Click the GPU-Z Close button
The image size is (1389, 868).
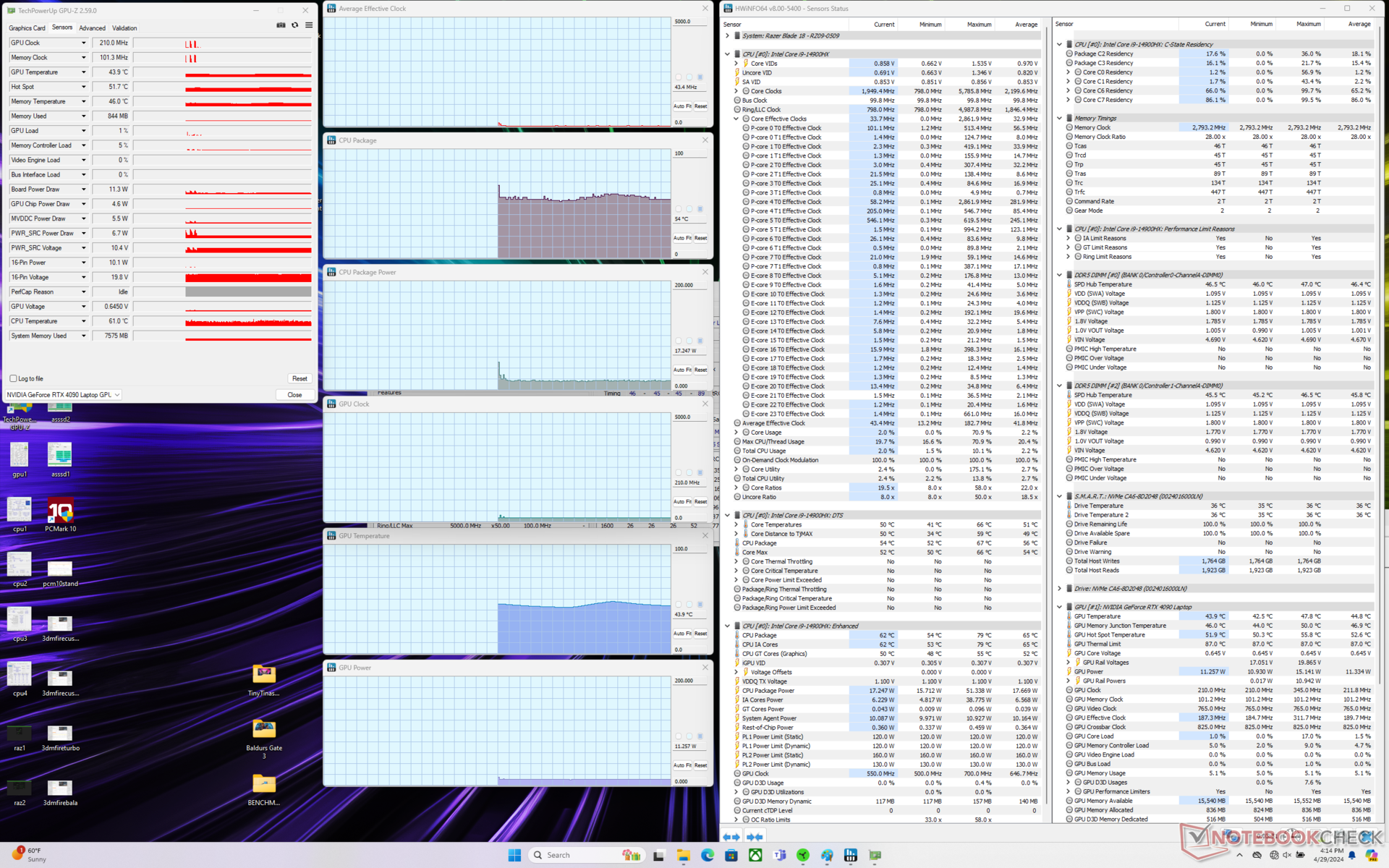pyautogui.click(x=294, y=395)
